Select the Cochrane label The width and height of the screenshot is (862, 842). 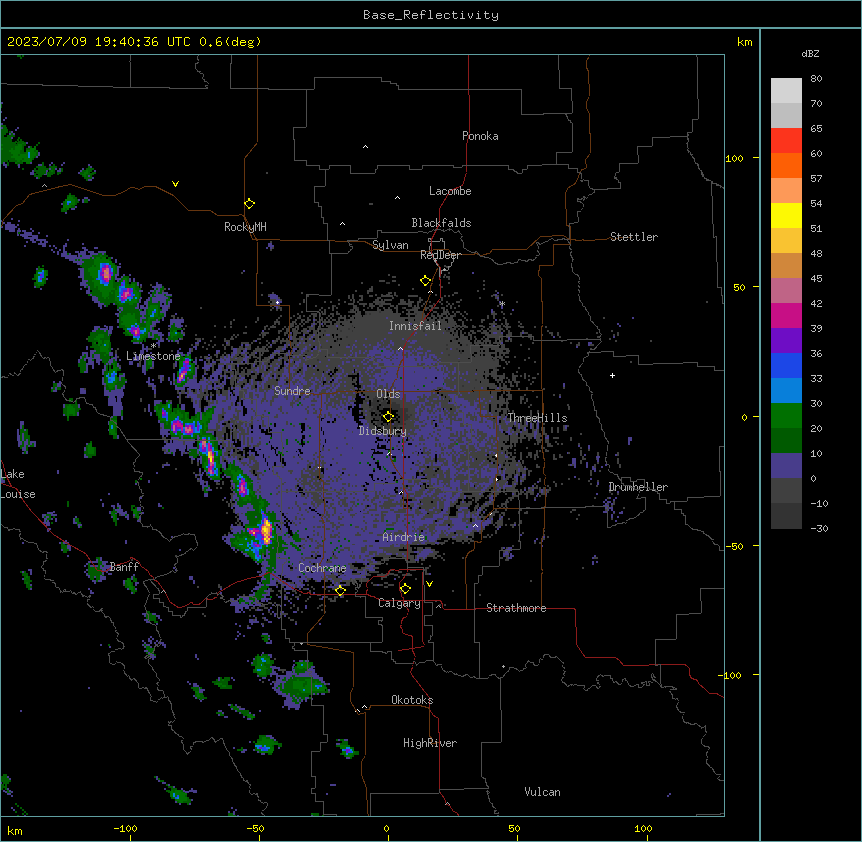pos(322,568)
